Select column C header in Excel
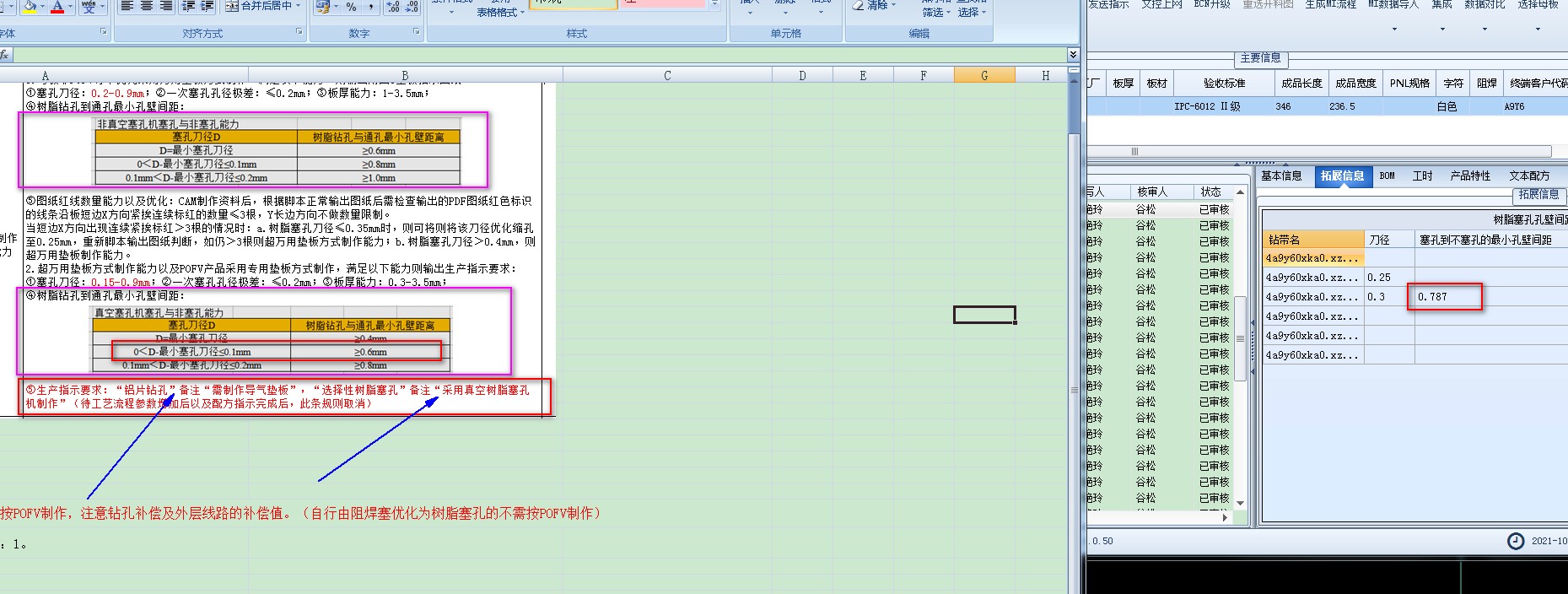This screenshot has width=1568, height=594. [x=667, y=75]
